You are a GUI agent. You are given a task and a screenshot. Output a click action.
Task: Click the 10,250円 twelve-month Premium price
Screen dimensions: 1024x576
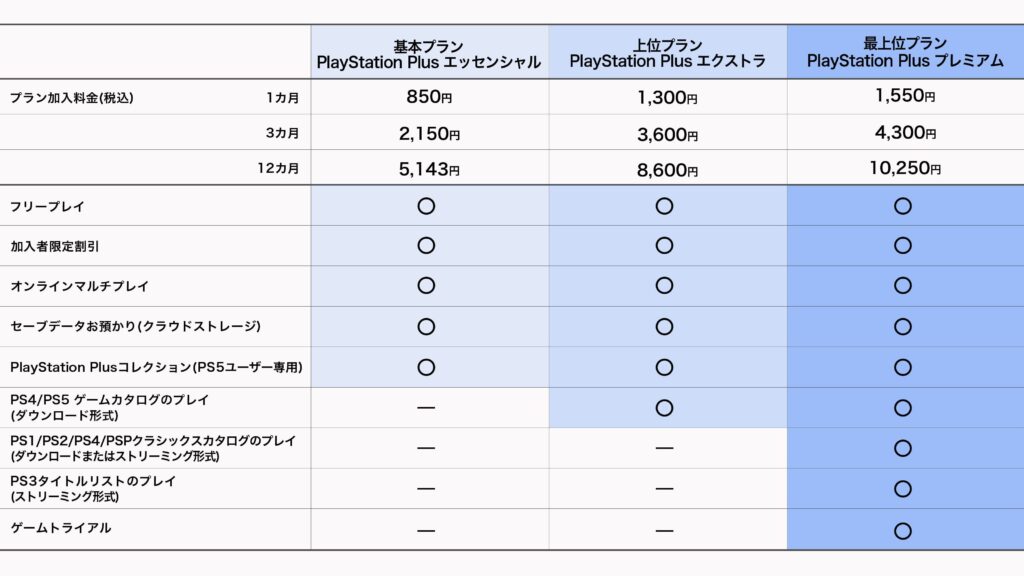(x=905, y=169)
